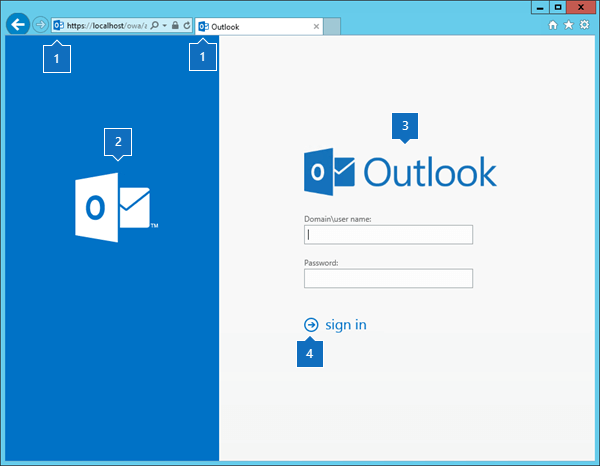Maximize the browser window
Viewport: 600px width, 466px height.
pos(558,7)
